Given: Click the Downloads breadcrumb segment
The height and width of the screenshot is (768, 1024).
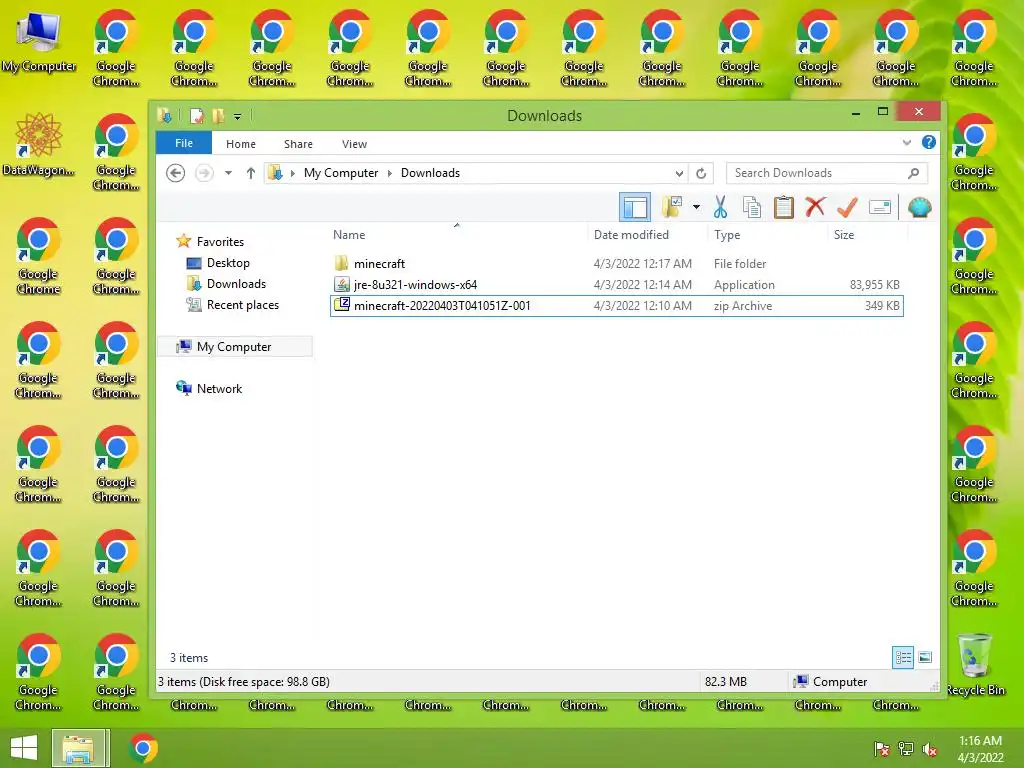Looking at the screenshot, I should point(430,173).
